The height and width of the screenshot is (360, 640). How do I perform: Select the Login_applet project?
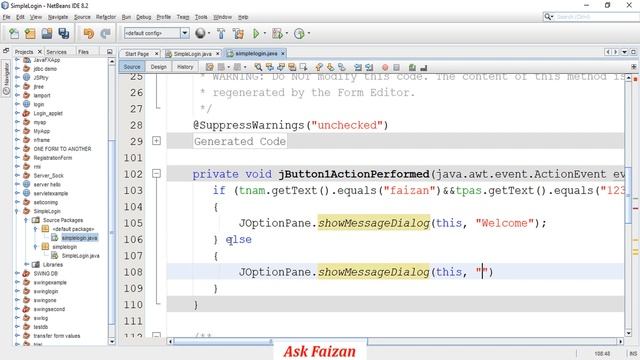[x=48, y=113]
